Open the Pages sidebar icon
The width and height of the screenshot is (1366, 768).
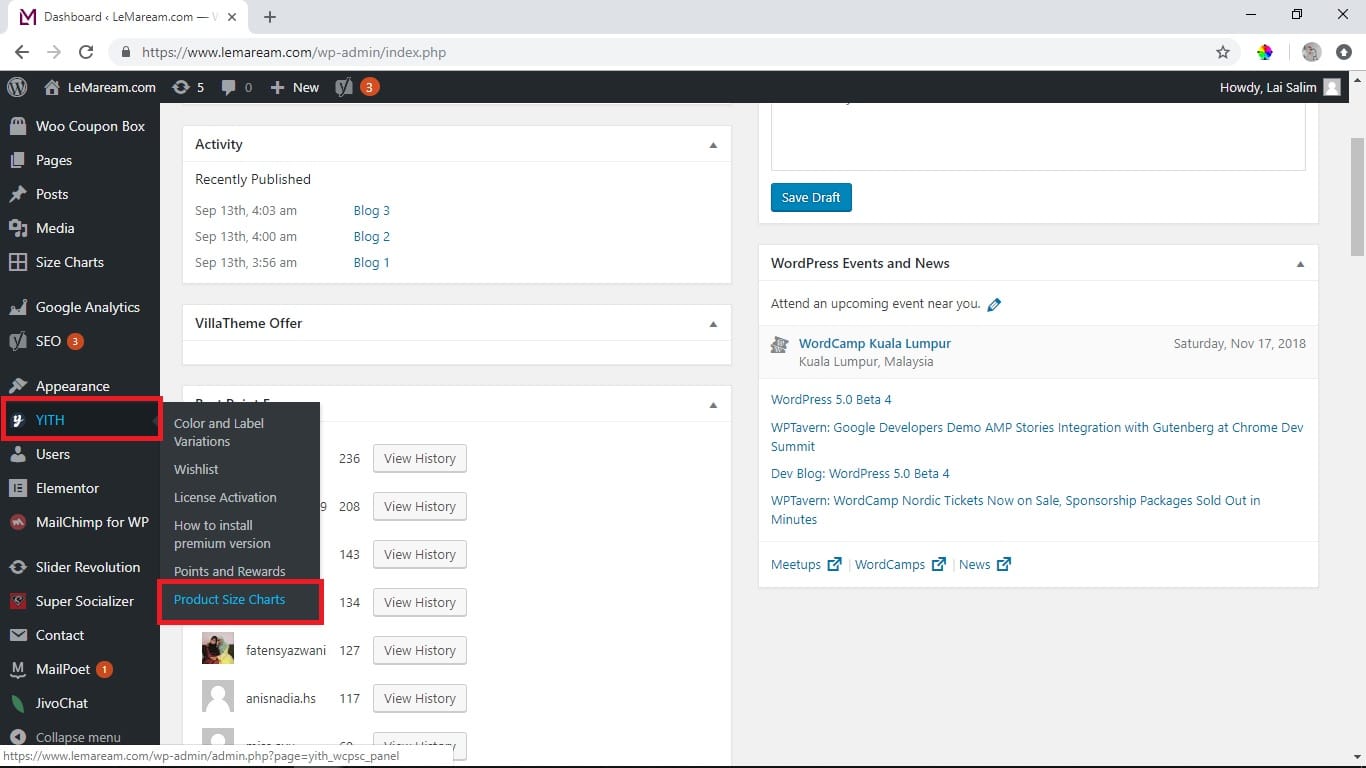[x=17, y=160]
